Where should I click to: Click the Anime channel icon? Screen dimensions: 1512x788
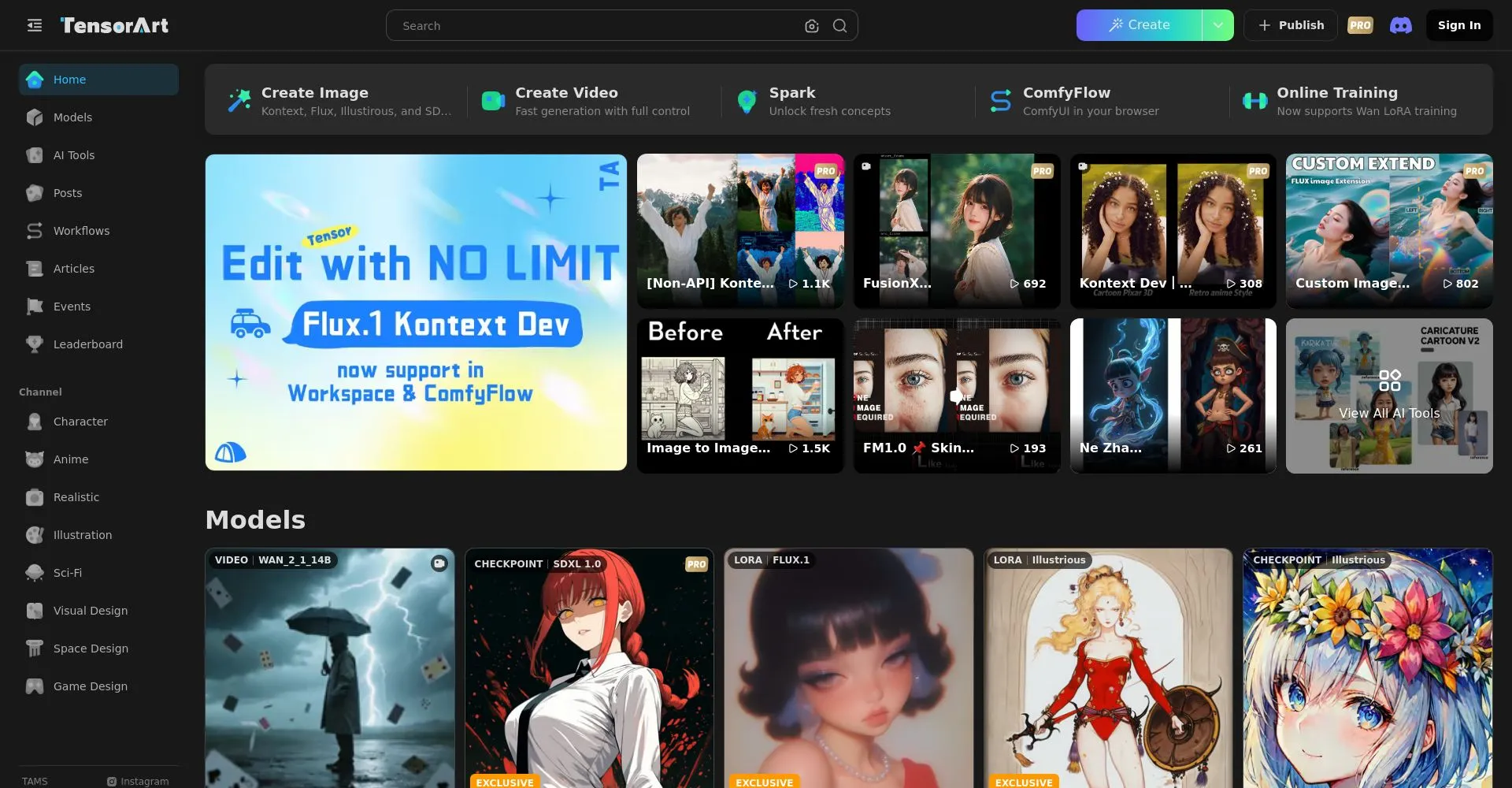[x=35, y=459]
